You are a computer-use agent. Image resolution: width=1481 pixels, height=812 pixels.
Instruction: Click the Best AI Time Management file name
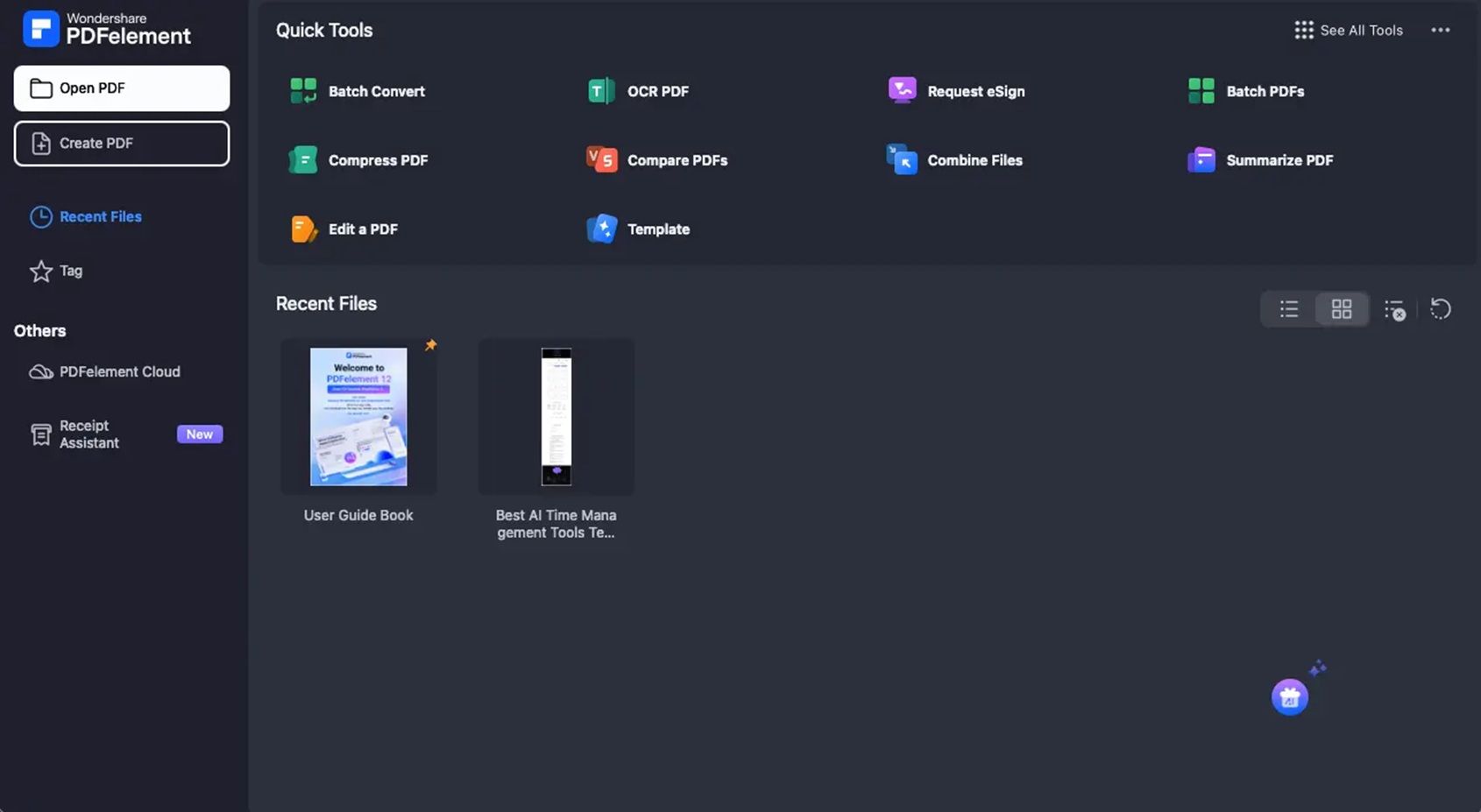(556, 524)
